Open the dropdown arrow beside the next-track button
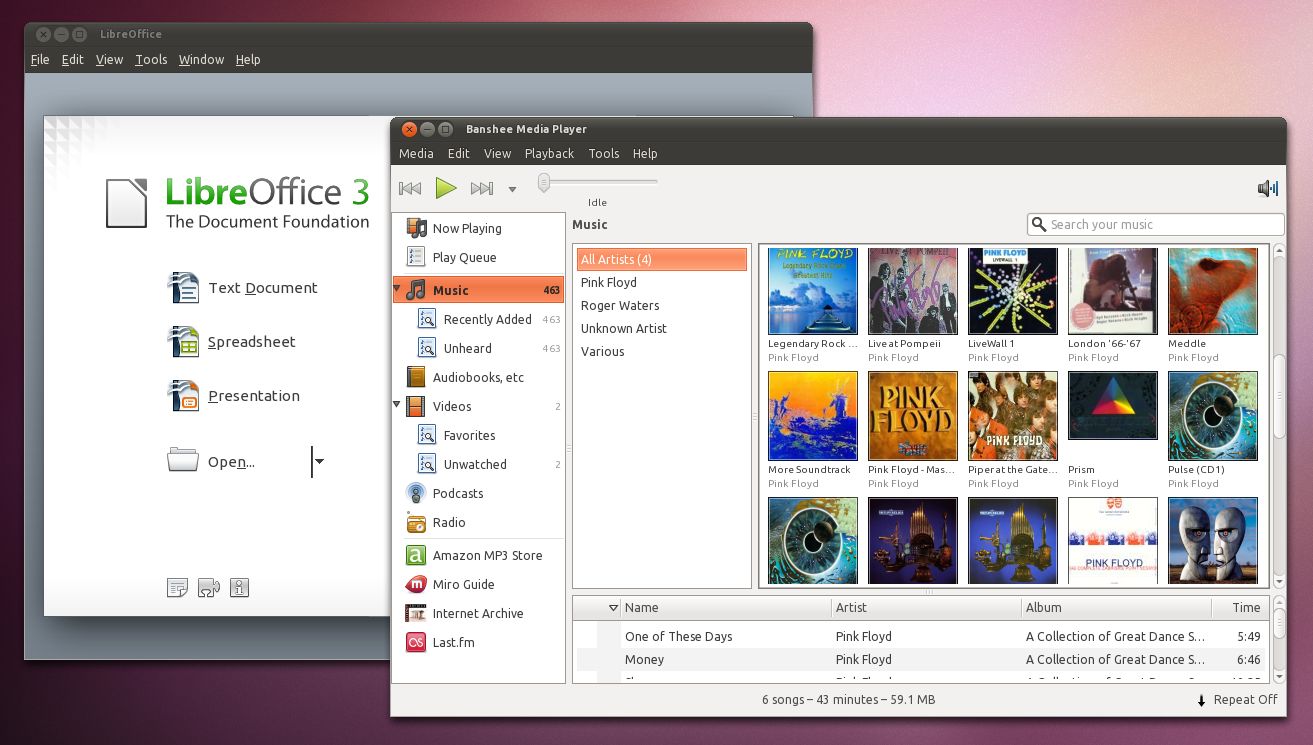The width and height of the screenshot is (1313, 745). pos(512,189)
